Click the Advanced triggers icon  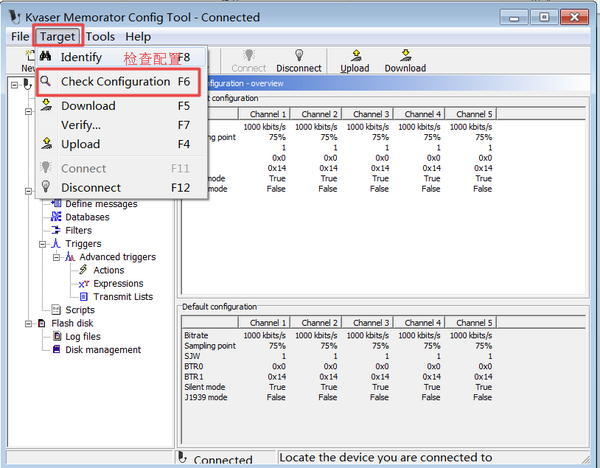coord(70,256)
